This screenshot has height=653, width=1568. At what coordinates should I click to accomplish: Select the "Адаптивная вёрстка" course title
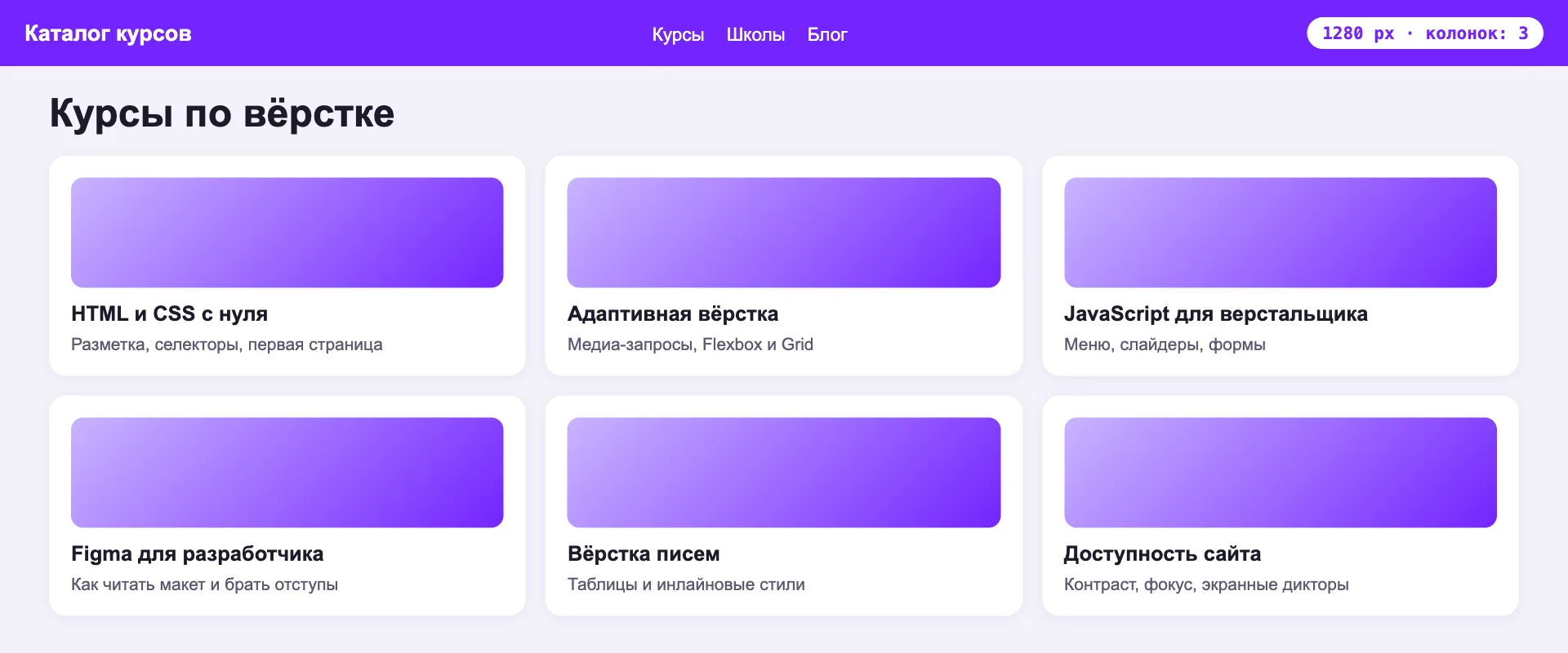(x=673, y=313)
